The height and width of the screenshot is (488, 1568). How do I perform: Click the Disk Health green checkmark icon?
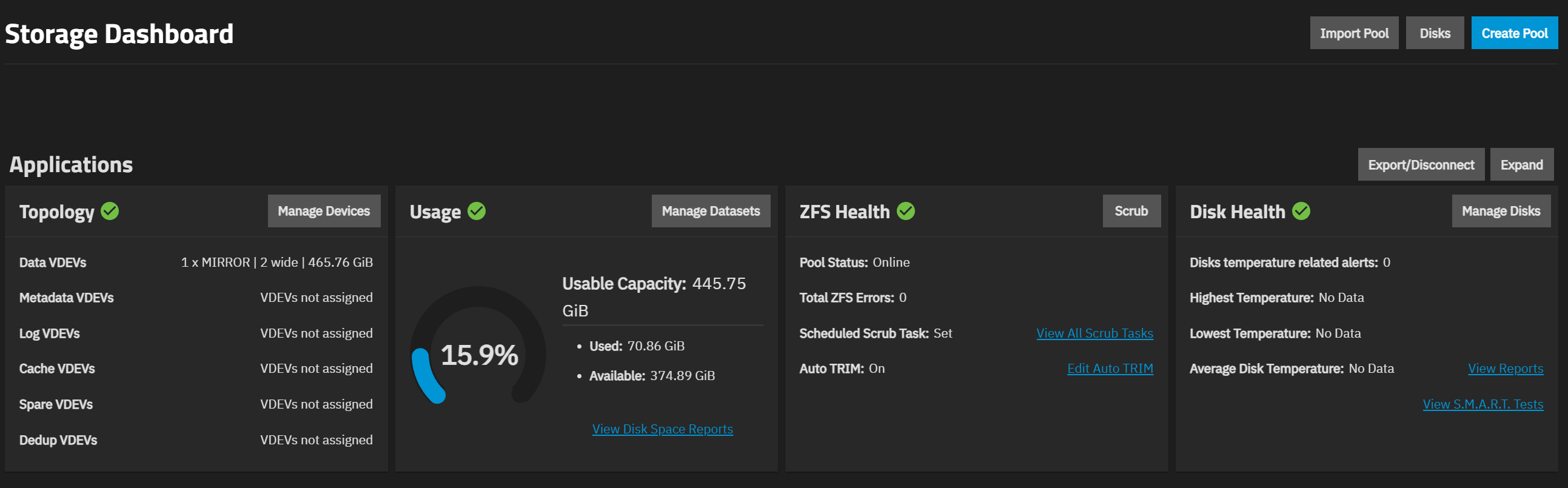pos(1301,211)
